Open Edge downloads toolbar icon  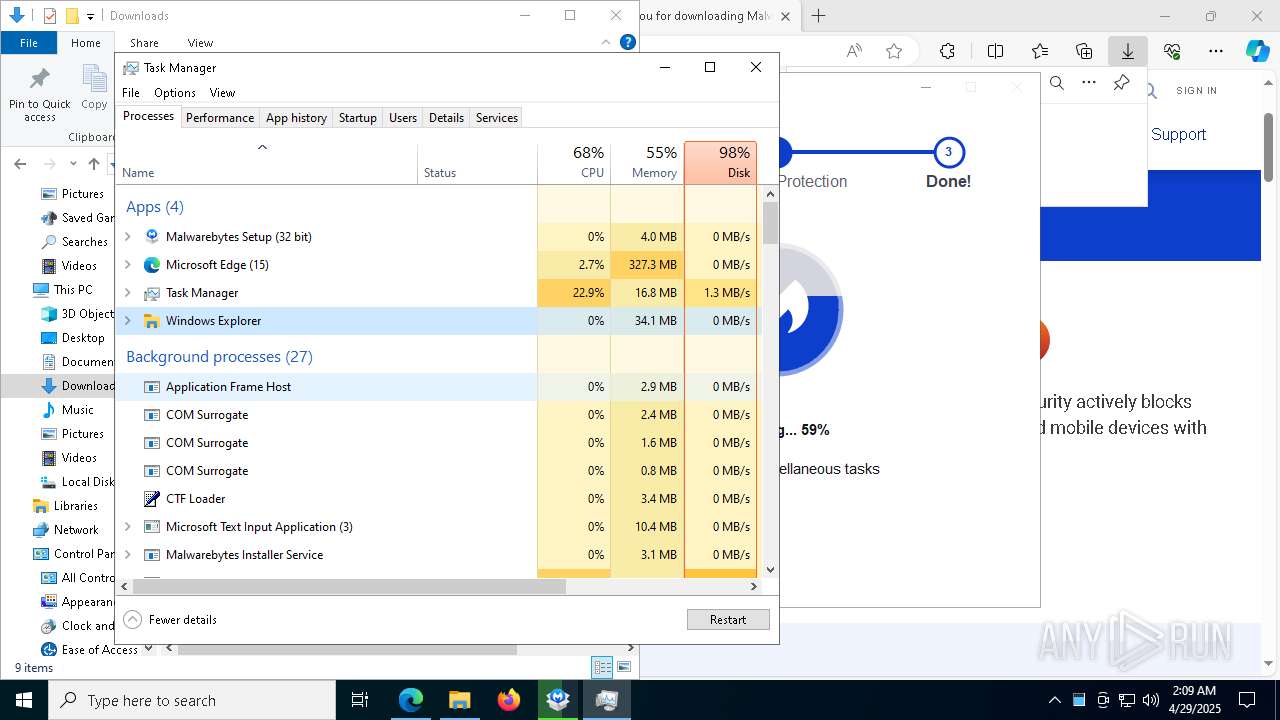point(1128,51)
